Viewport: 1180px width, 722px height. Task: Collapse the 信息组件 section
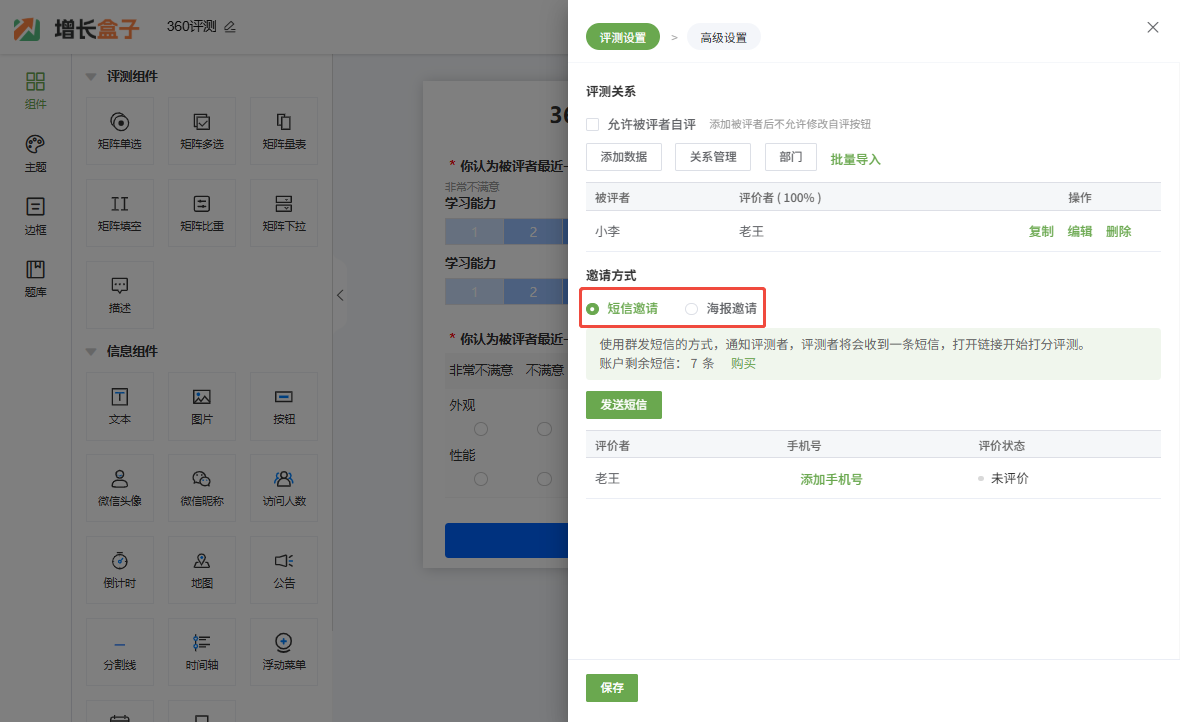click(91, 352)
